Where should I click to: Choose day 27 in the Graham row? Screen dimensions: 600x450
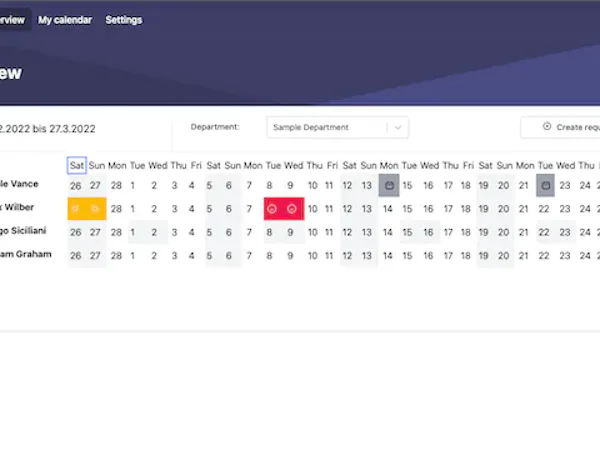95,256
